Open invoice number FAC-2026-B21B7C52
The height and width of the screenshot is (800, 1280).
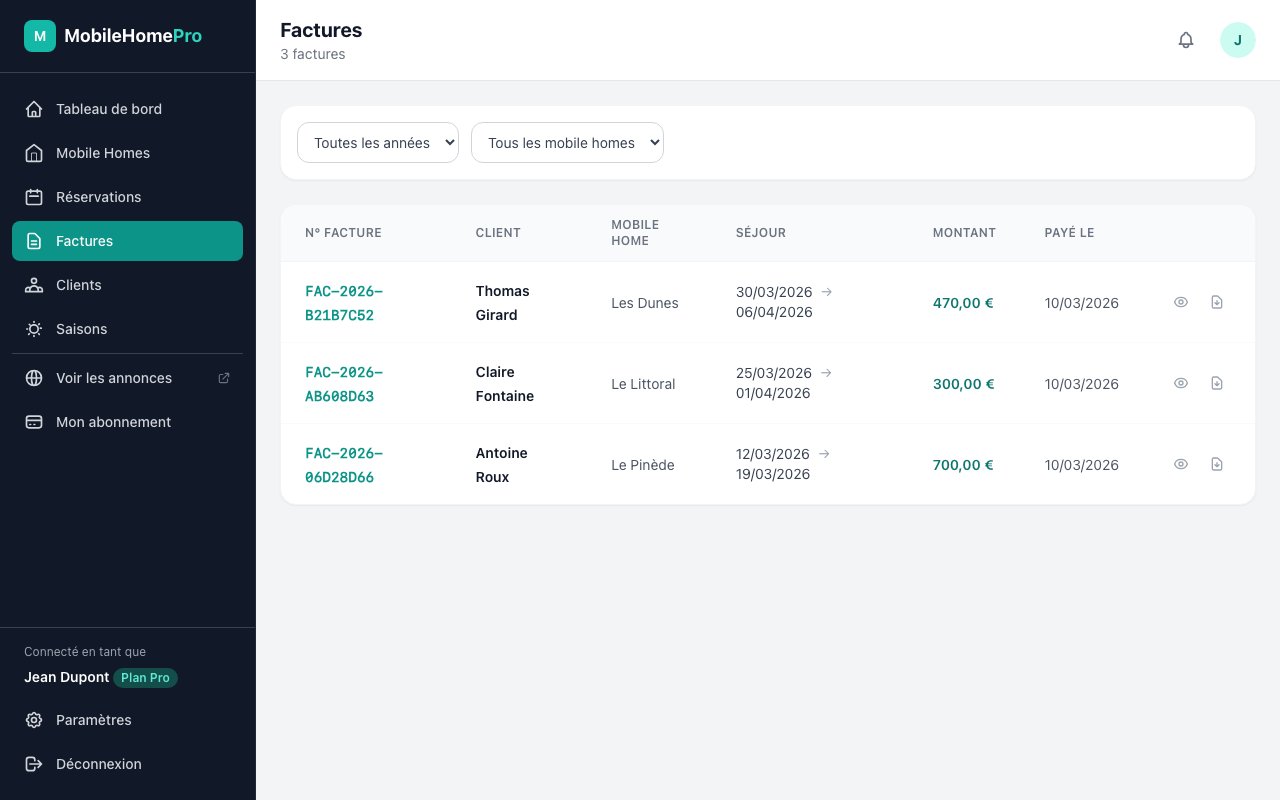point(344,303)
